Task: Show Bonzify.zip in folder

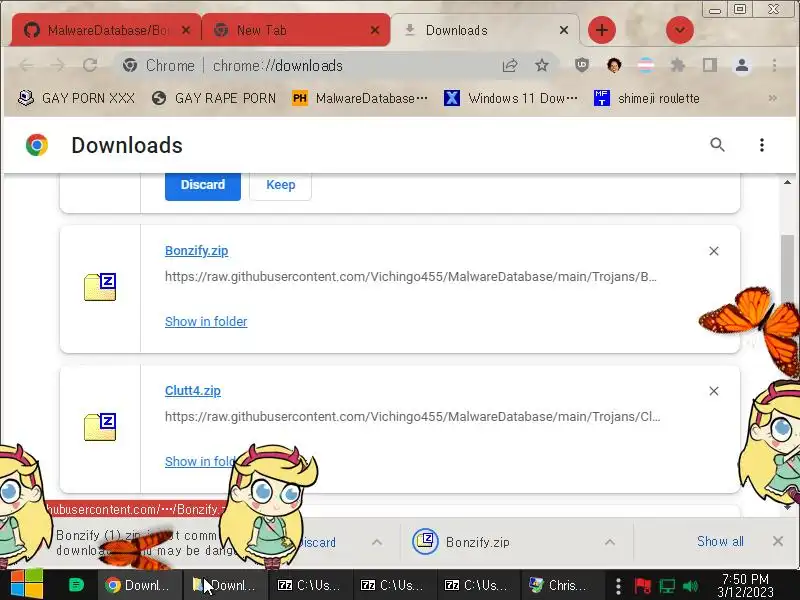Action: click(206, 321)
